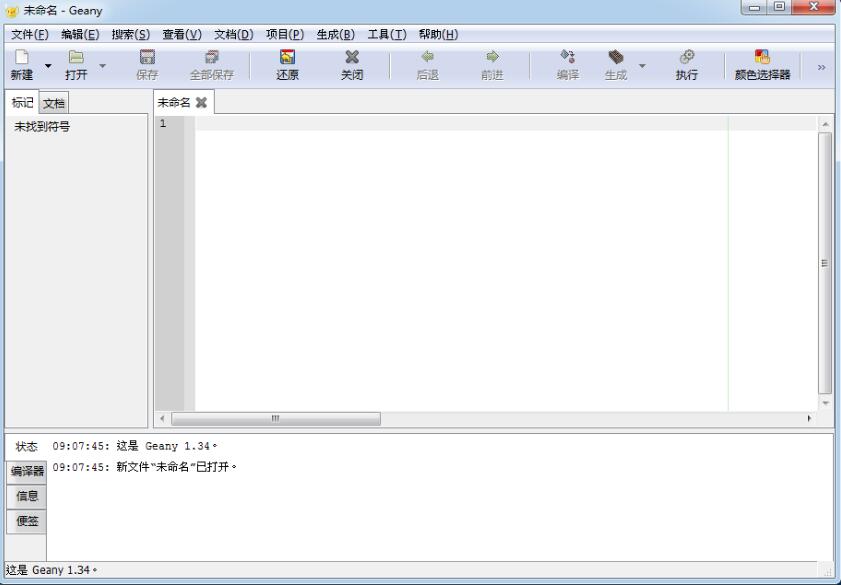Click the 关闭 (Close) toolbar icon
The image size is (841, 585).
tap(352, 57)
